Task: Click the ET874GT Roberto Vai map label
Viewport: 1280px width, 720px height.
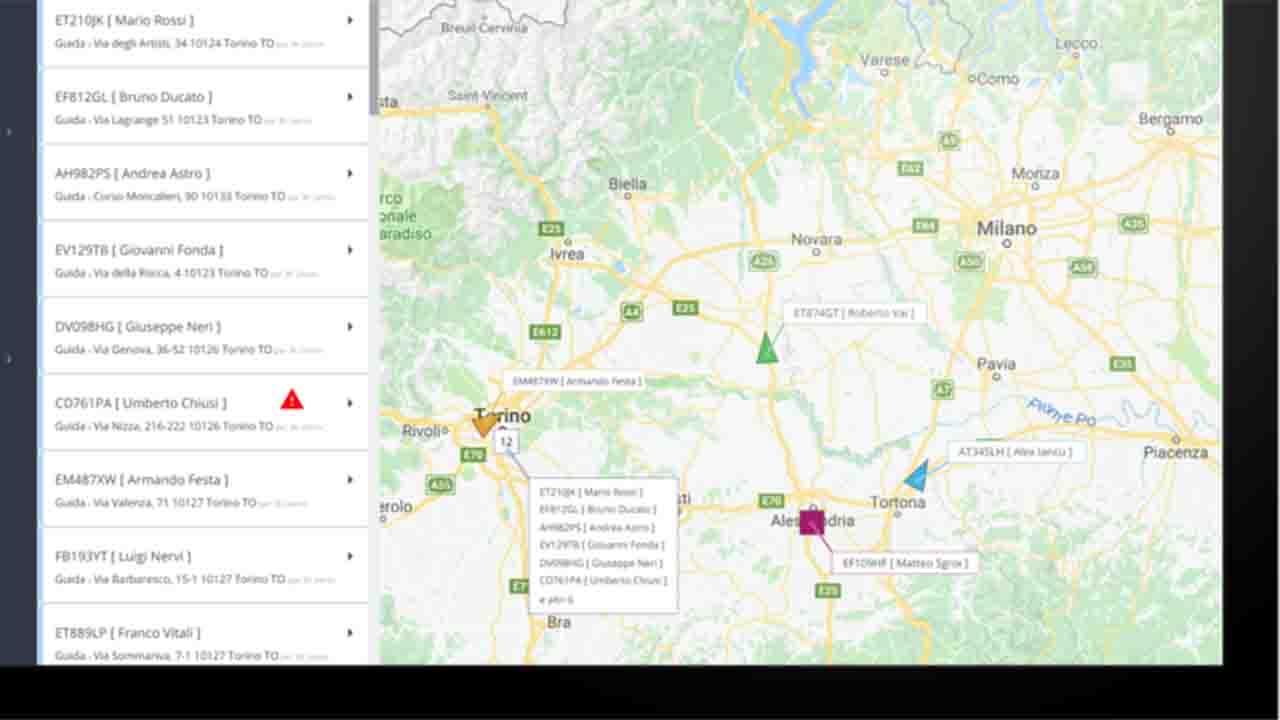Action: 855,312
